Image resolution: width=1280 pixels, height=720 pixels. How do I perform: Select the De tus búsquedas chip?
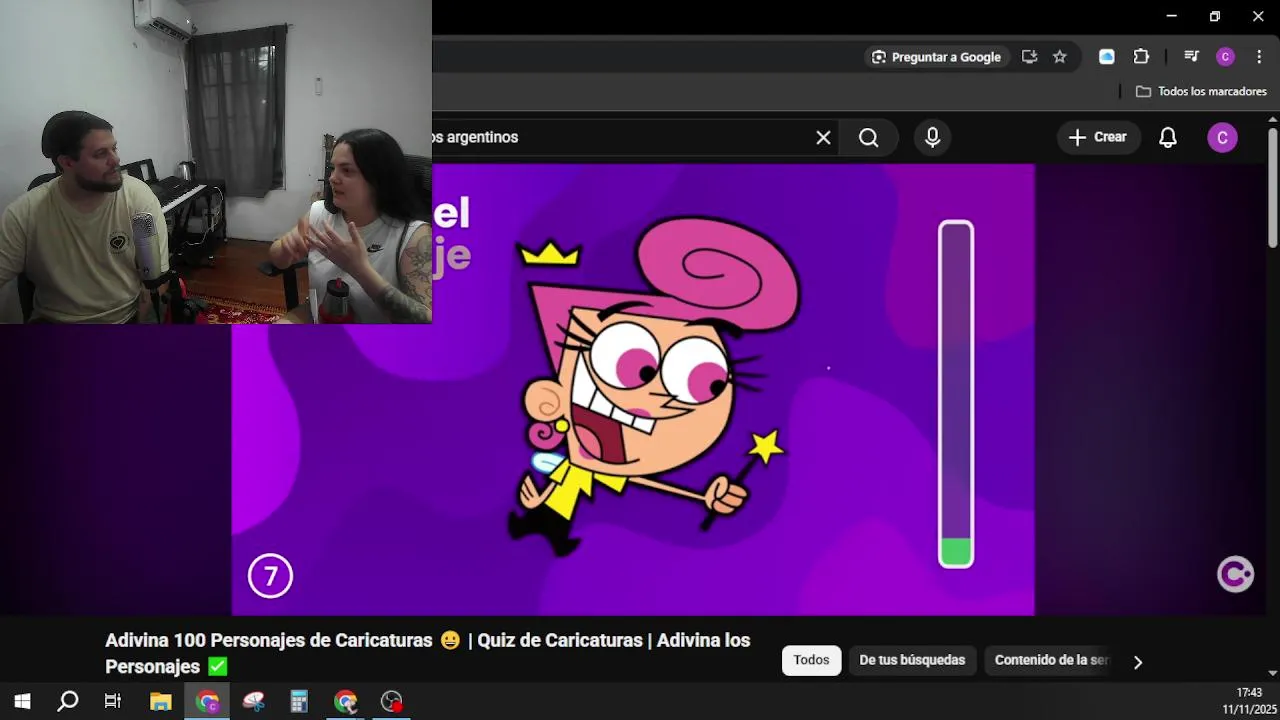pyautogui.click(x=912, y=660)
